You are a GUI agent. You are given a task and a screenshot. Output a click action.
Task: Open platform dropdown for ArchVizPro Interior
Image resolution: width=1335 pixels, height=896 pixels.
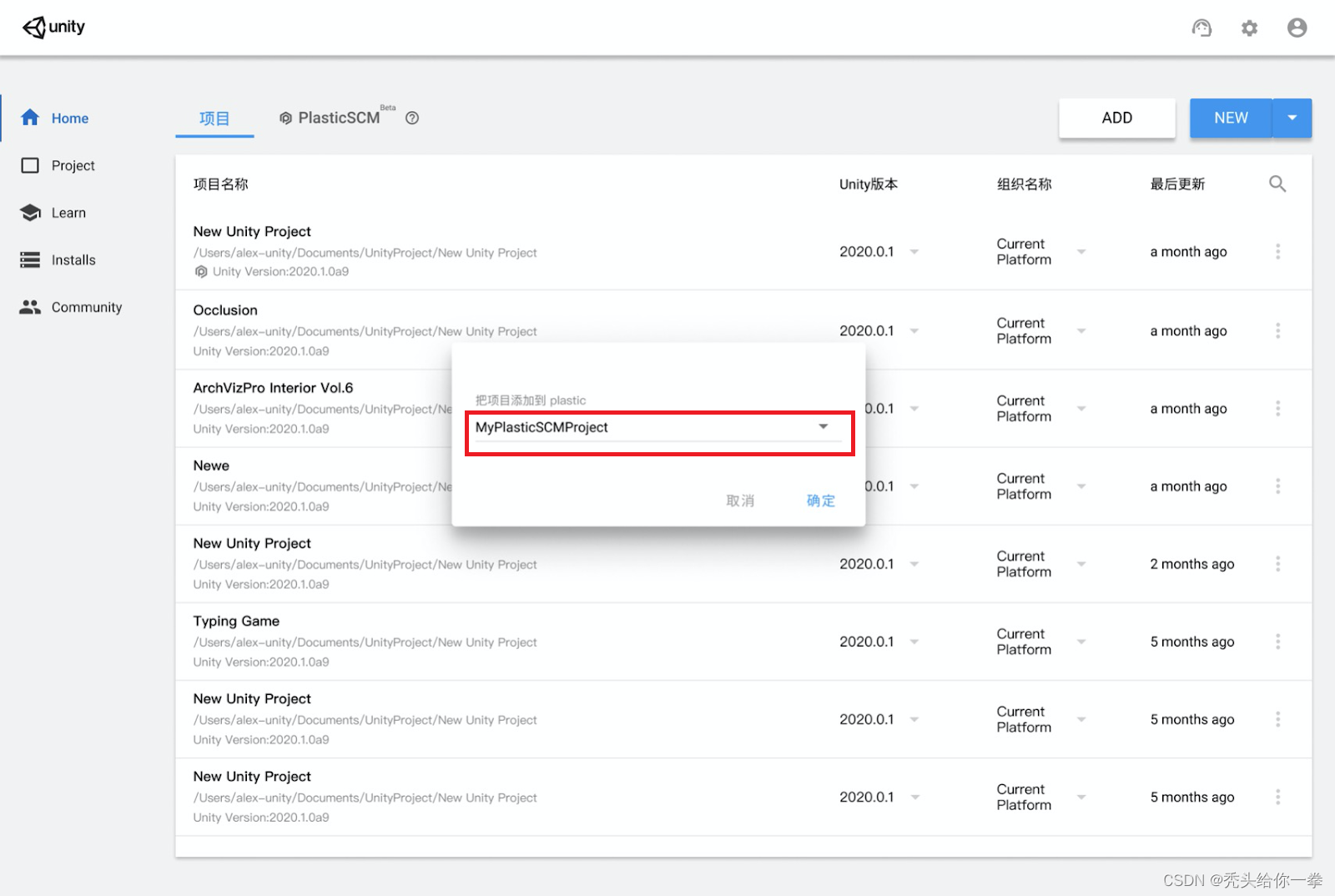pyautogui.click(x=1081, y=409)
